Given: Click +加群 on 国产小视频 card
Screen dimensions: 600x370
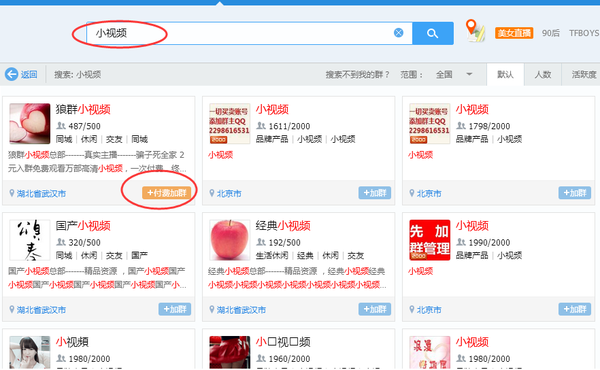Looking at the screenshot, I should click(174, 309).
